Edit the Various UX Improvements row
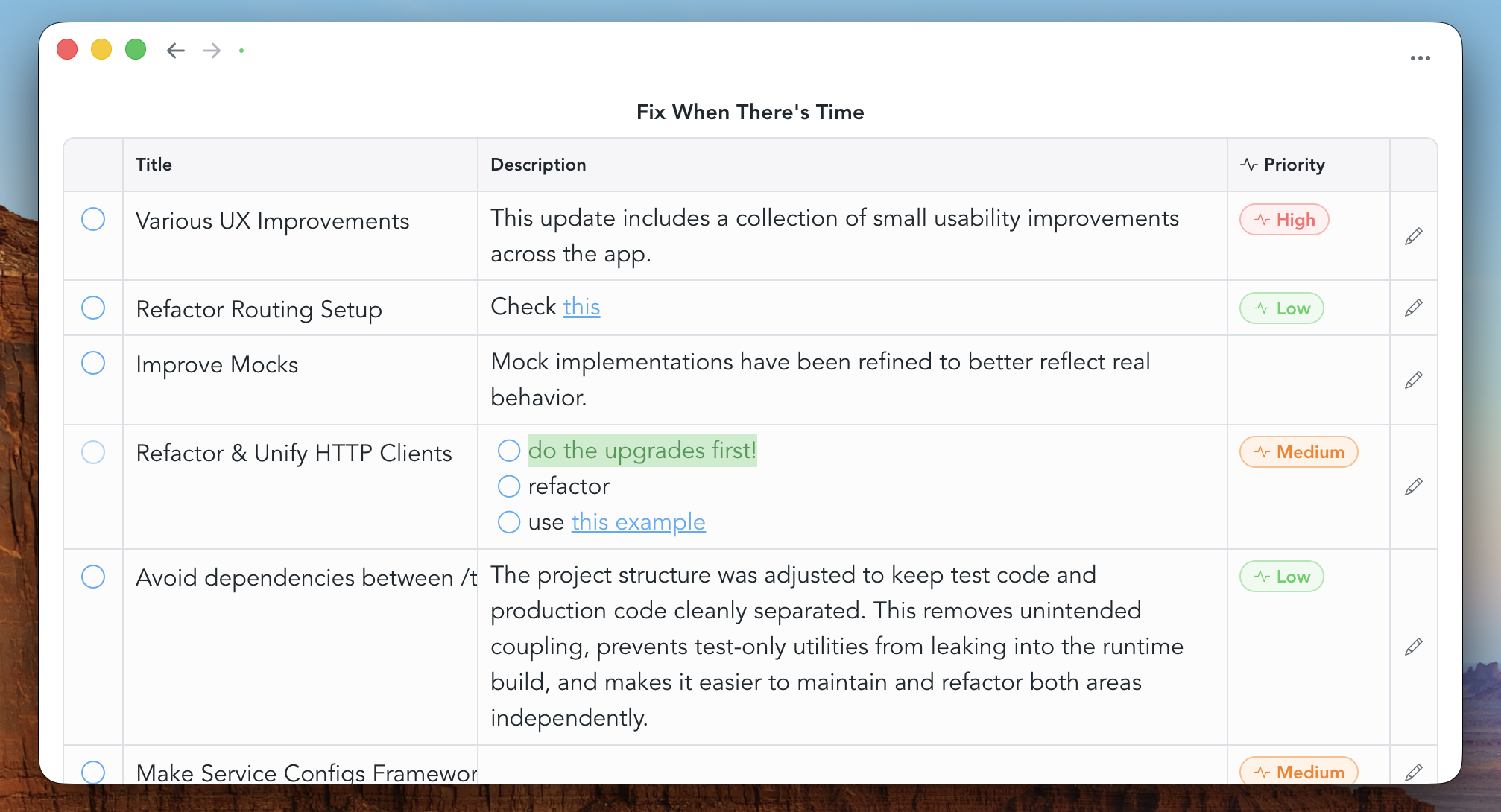Image resolution: width=1501 pixels, height=812 pixels. pyautogui.click(x=1413, y=236)
